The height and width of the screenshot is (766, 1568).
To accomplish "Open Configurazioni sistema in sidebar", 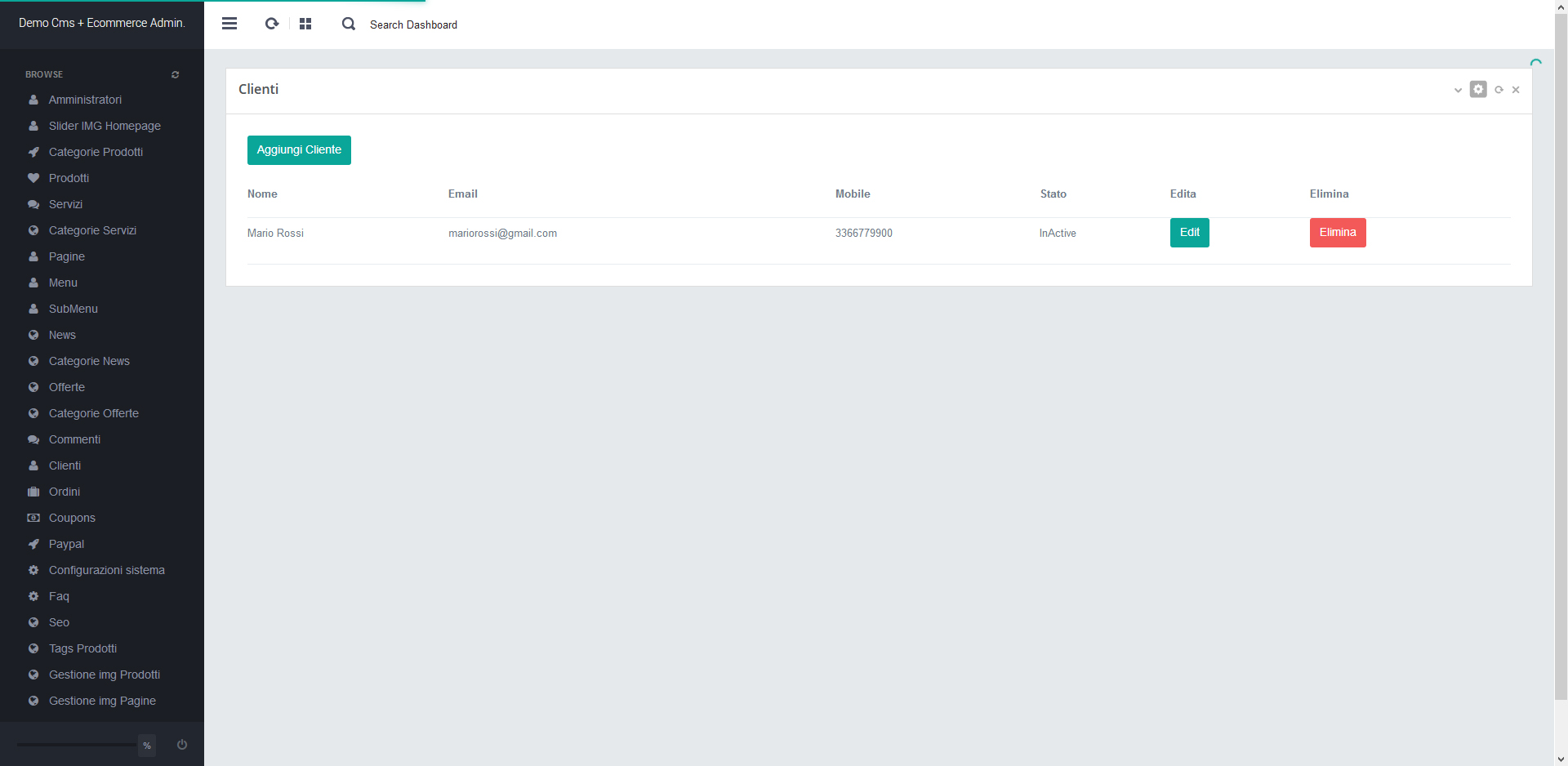I will 106,570.
